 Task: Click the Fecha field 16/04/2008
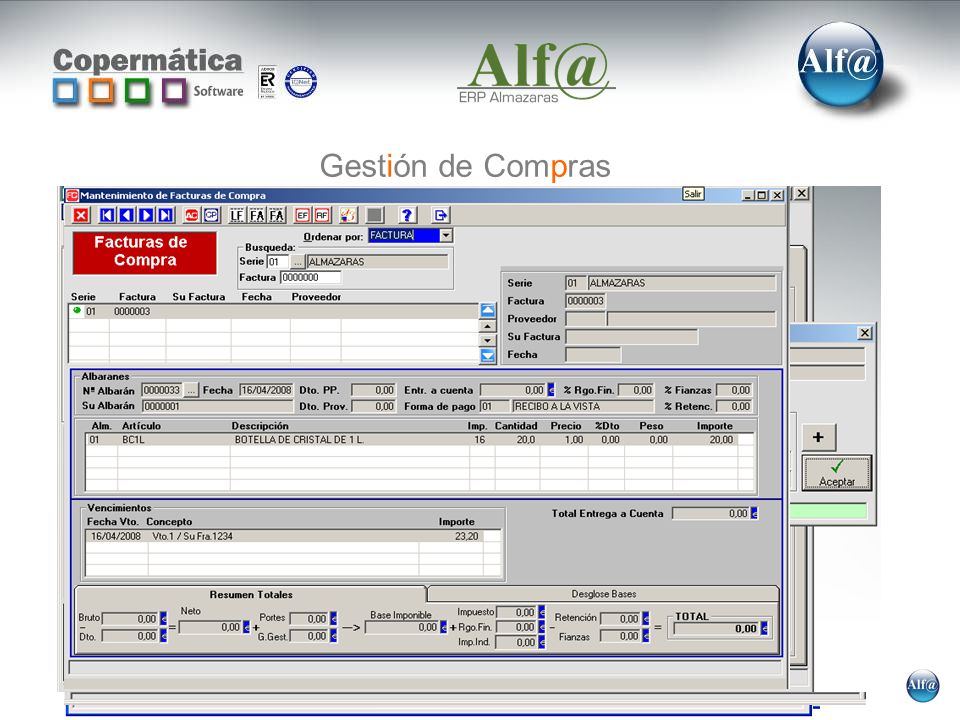[266, 390]
